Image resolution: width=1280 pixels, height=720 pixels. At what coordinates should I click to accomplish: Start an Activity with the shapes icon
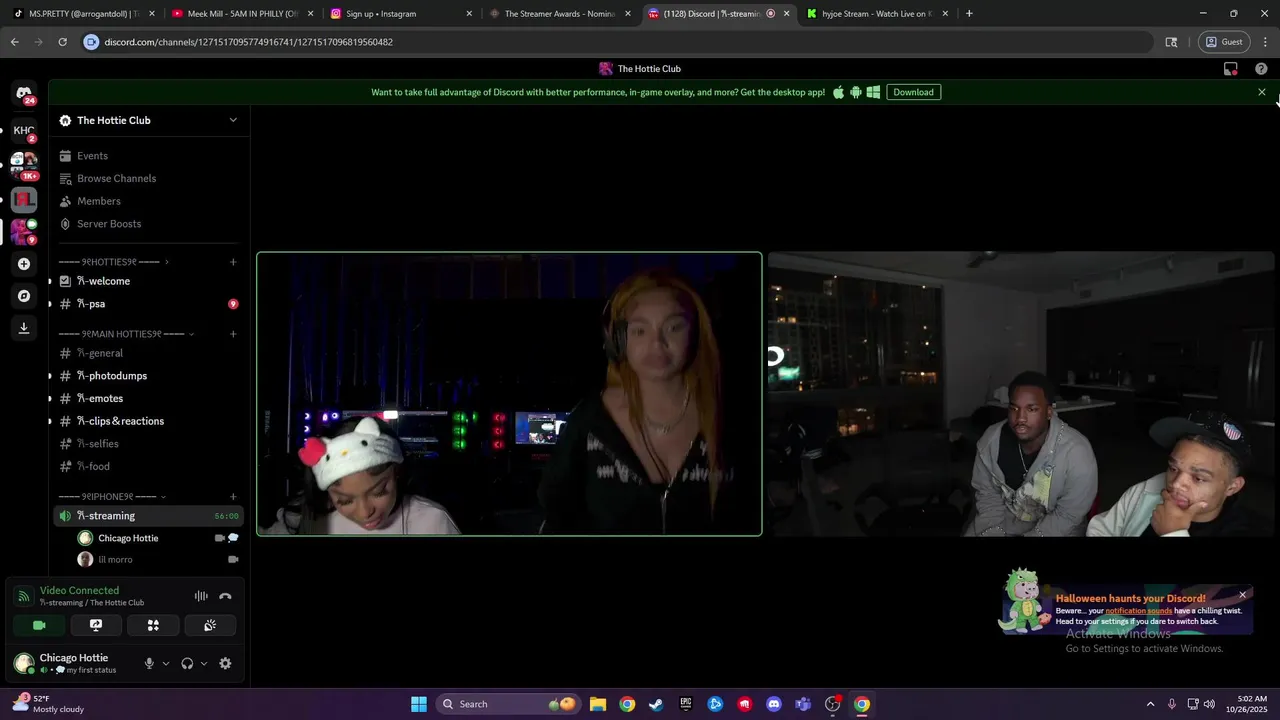153,625
